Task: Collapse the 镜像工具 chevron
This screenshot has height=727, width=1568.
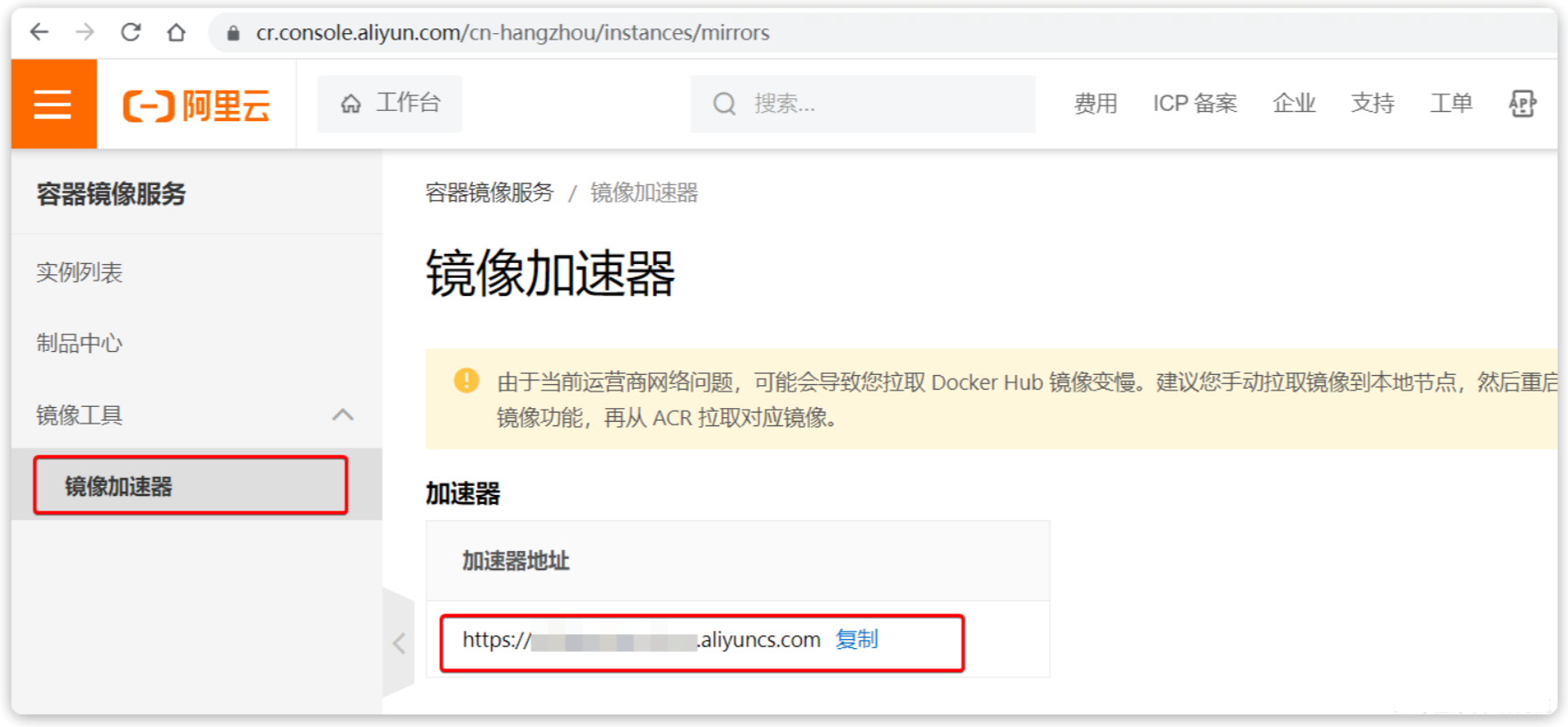Action: click(x=343, y=415)
